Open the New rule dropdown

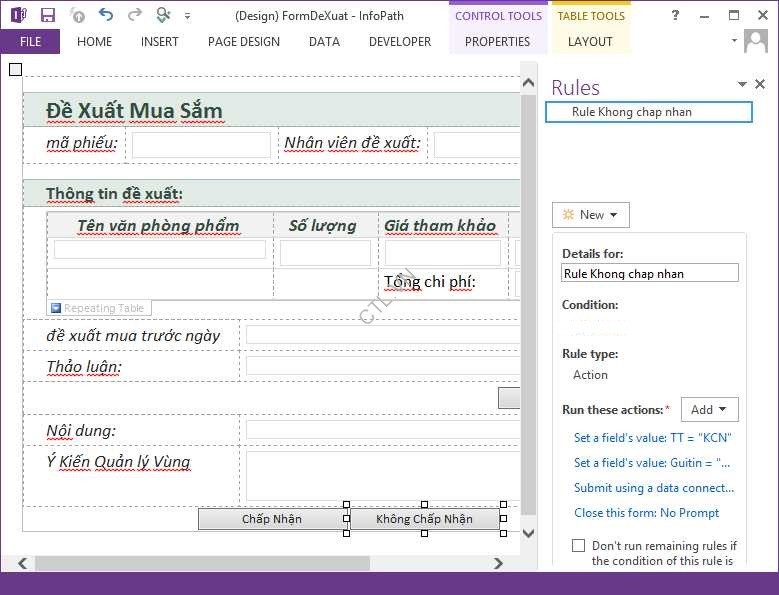(x=591, y=215)
